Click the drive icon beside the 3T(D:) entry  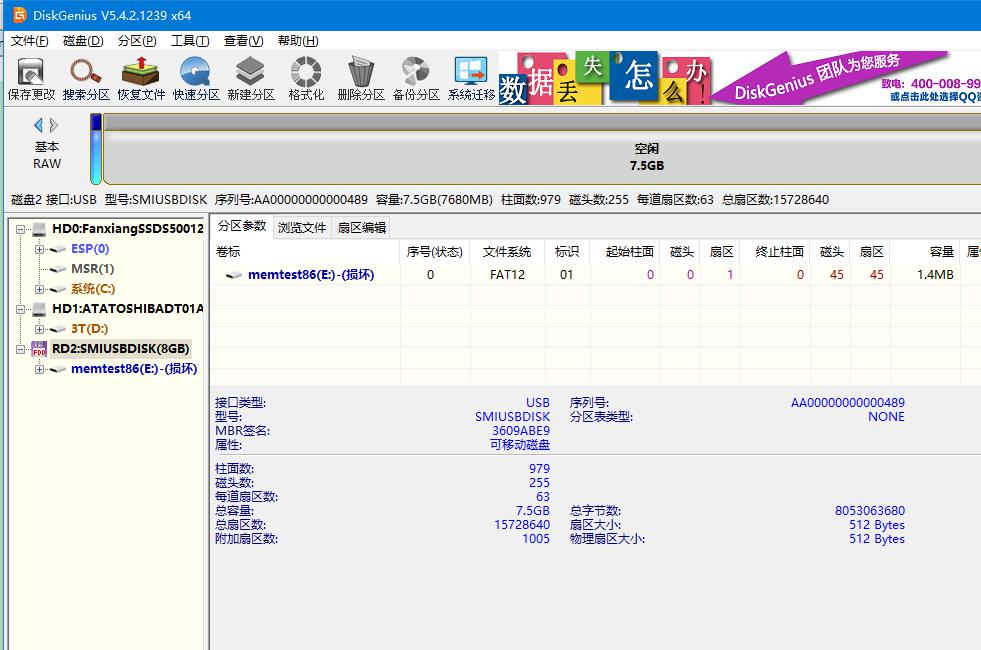(x=58, y=329)
